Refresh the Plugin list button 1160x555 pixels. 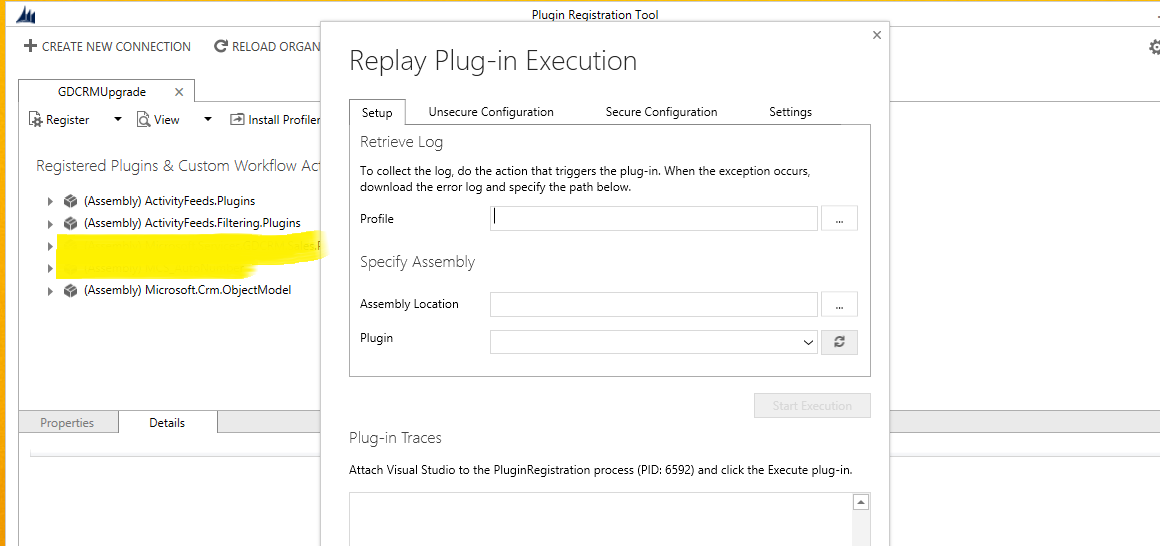840,342
